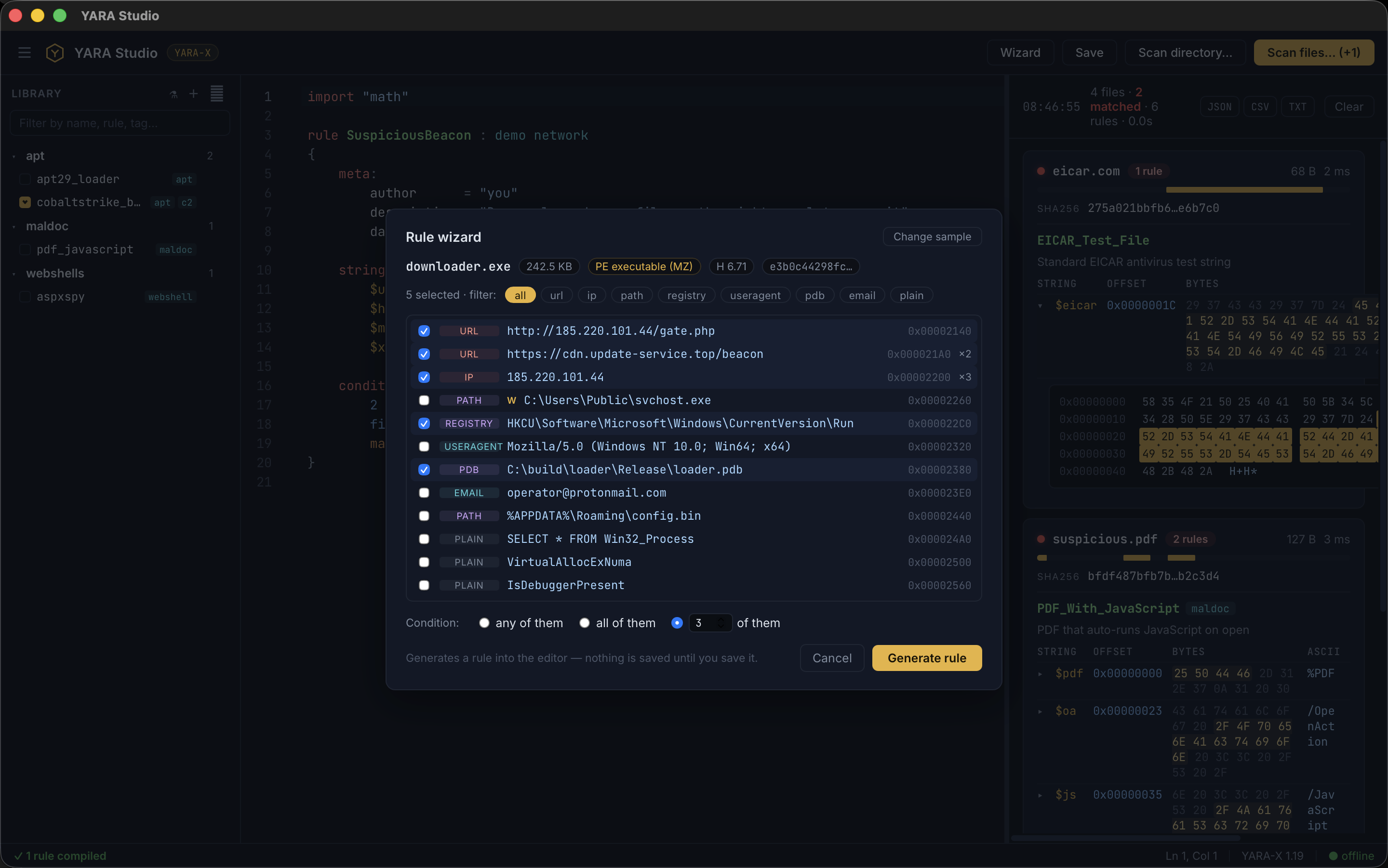1388x868 pixels.
Task: Select the 'any of them' radio button
Action: [484, 623]
